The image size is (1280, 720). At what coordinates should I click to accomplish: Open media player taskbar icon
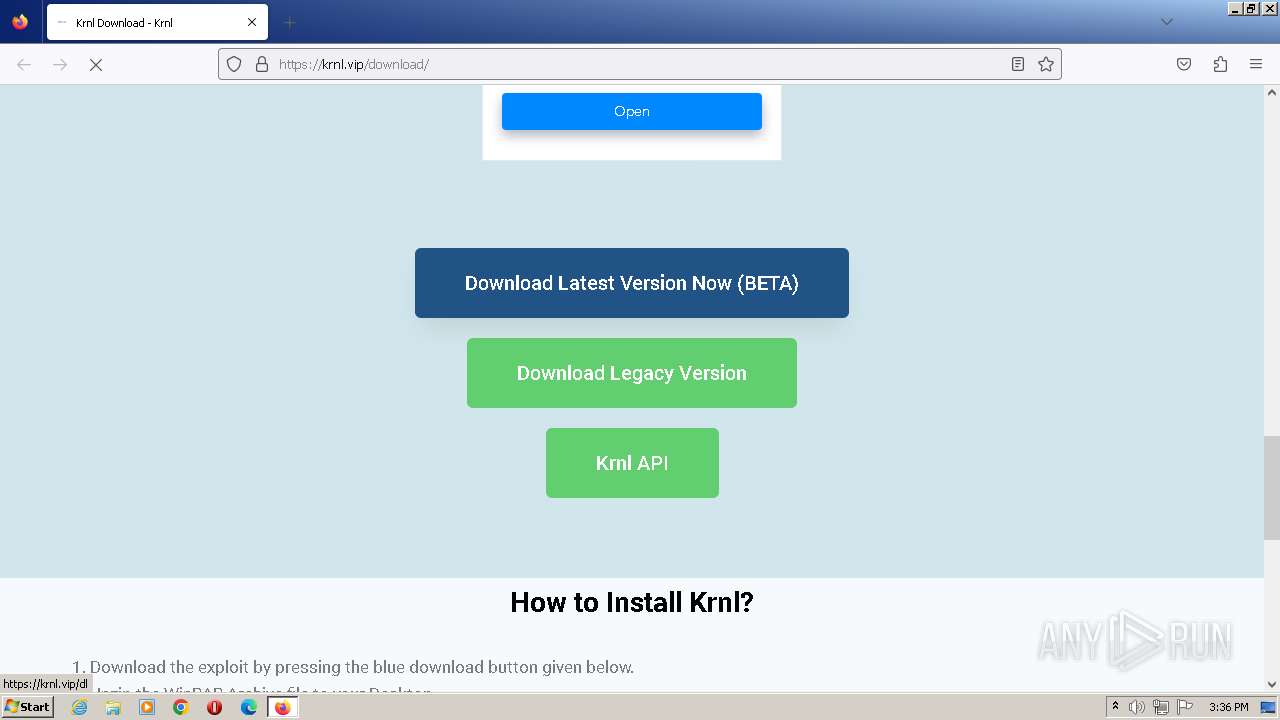(x=147, y=707)
